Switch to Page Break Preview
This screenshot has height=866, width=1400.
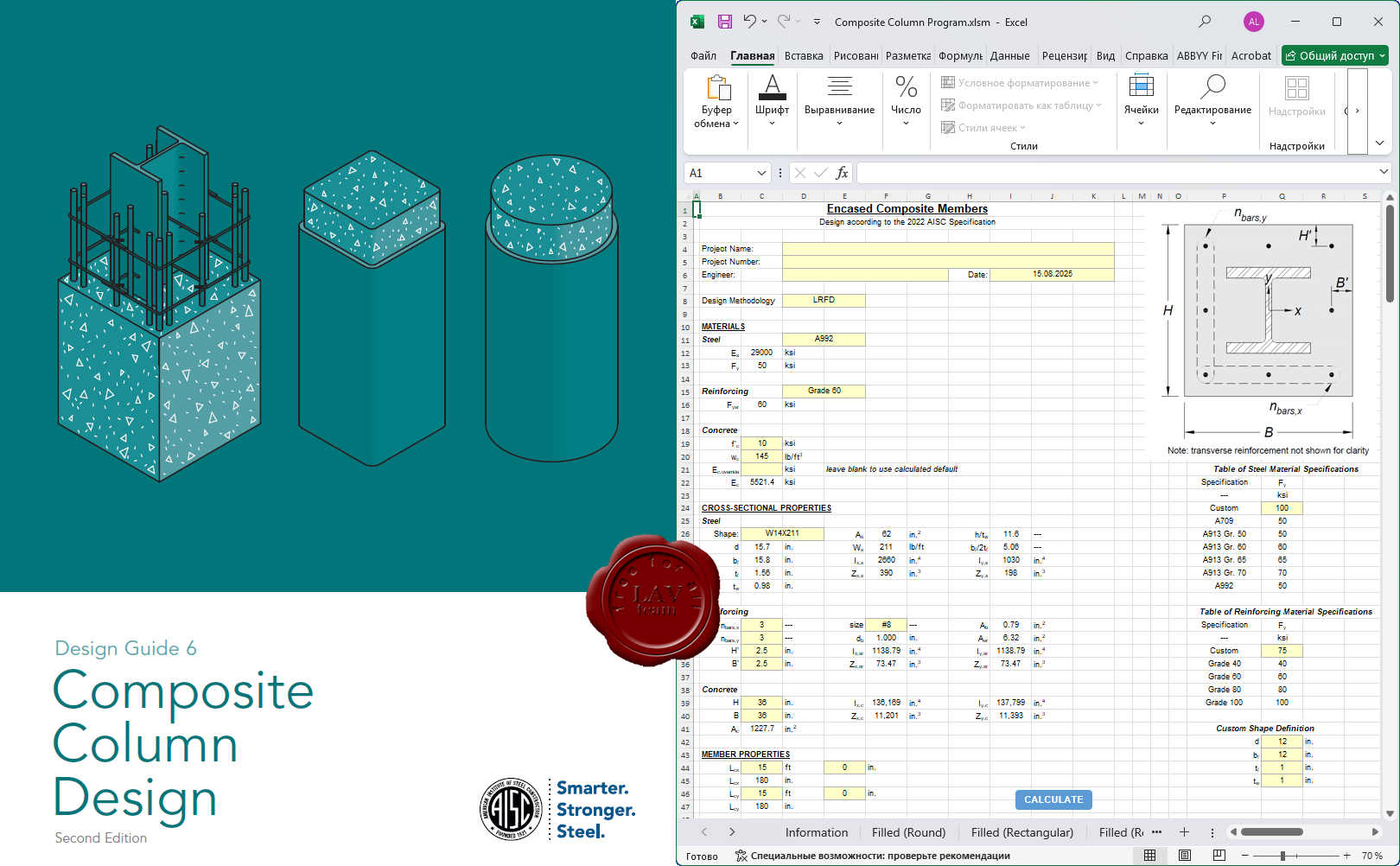click(1219, 856)
